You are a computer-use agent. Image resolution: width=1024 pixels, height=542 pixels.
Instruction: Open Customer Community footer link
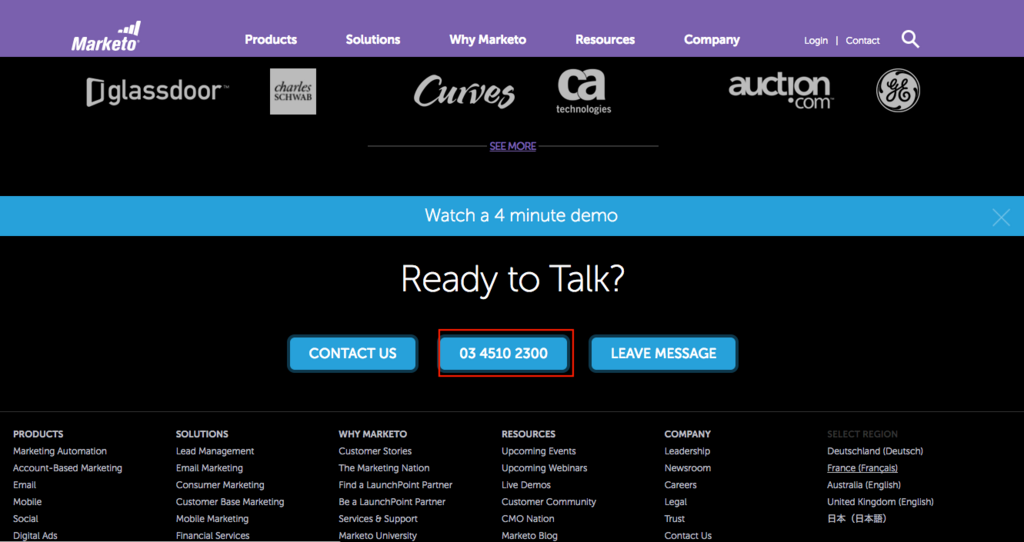pos(549,502)
